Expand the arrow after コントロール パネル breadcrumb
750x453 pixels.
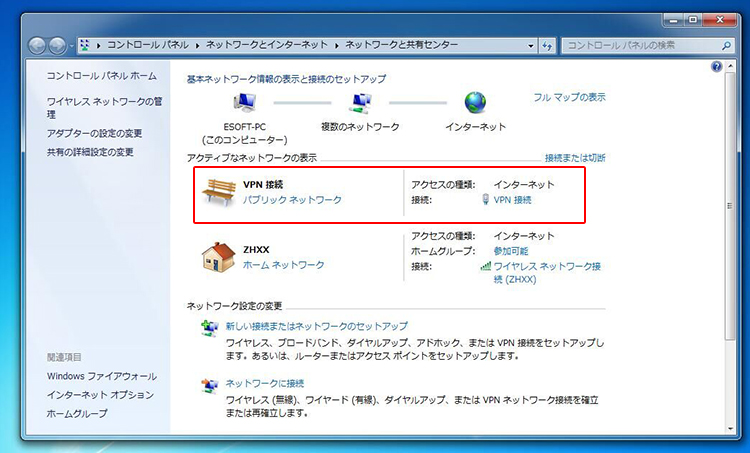(x=197, y=45)
